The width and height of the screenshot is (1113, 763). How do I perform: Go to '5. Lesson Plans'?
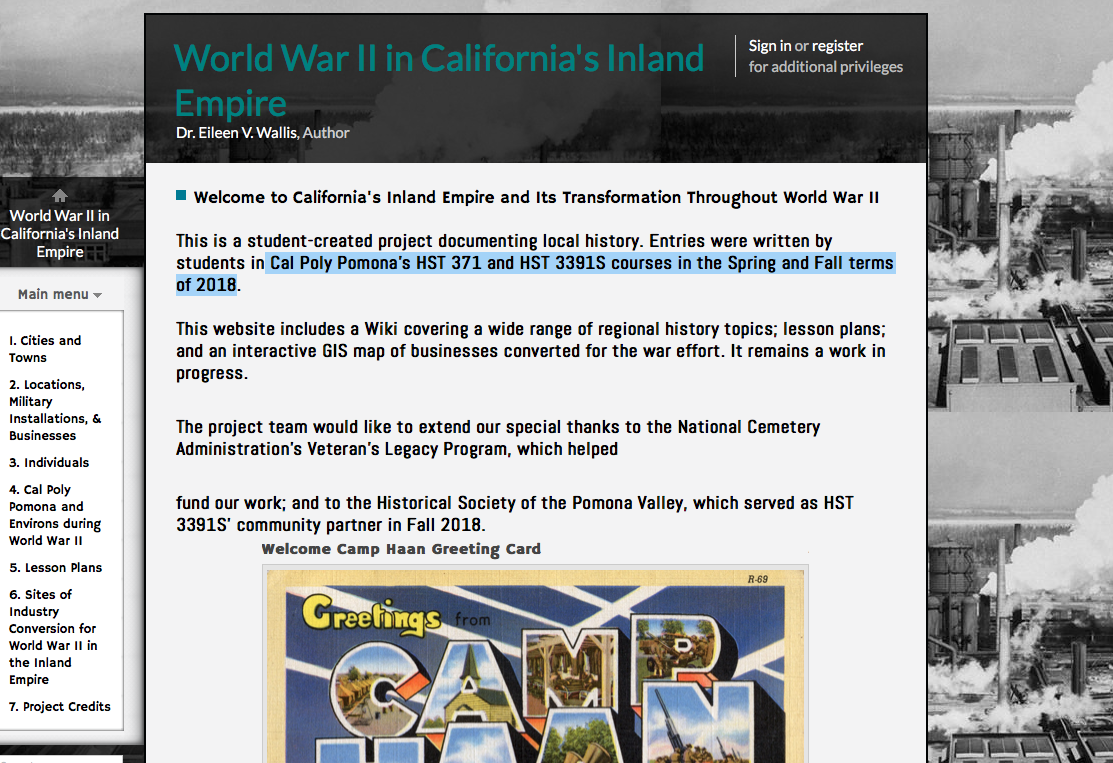pyautogui.click(x=55, y=567)
